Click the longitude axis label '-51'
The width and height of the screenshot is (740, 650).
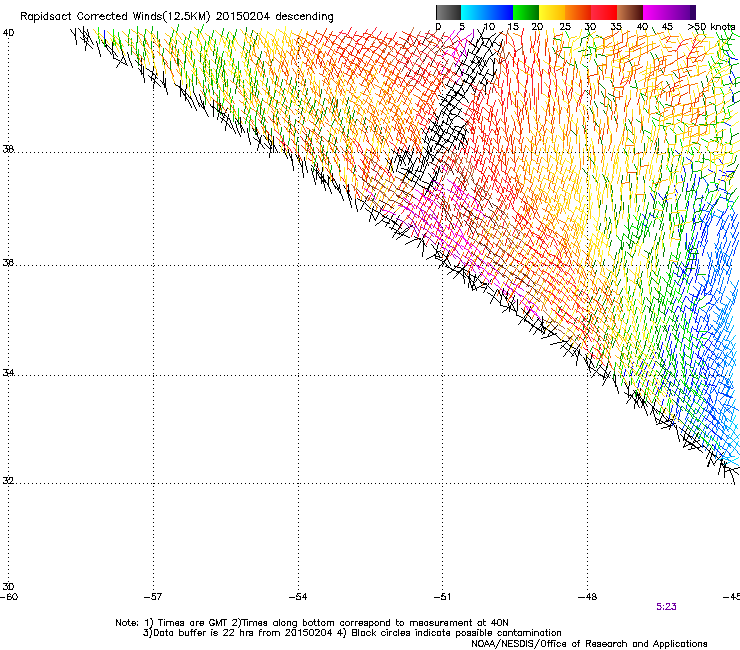pos(442,596)
